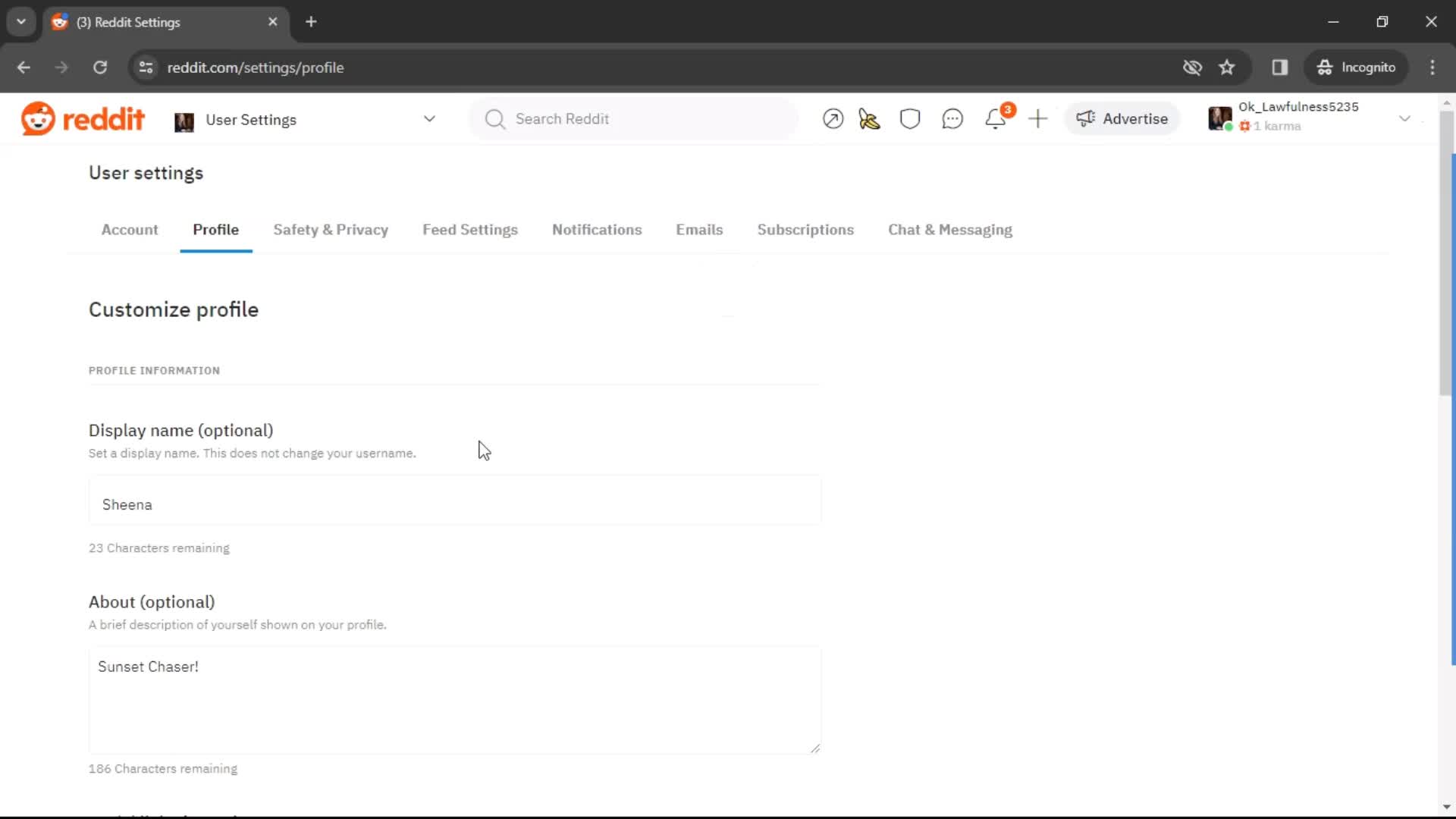This screenshot has height=819, width=1456.
Task: Click the back navigation arrow
Action: point(25,67)
